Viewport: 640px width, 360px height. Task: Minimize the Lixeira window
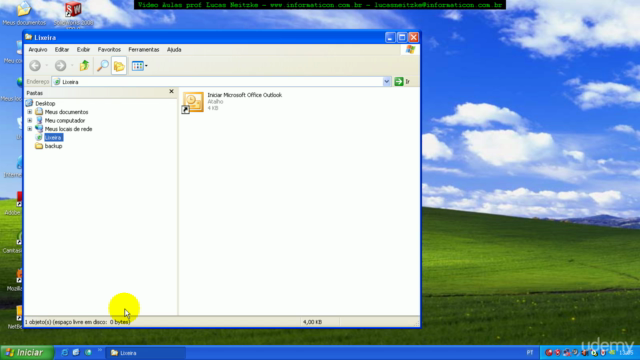click(x=390, y=38)
